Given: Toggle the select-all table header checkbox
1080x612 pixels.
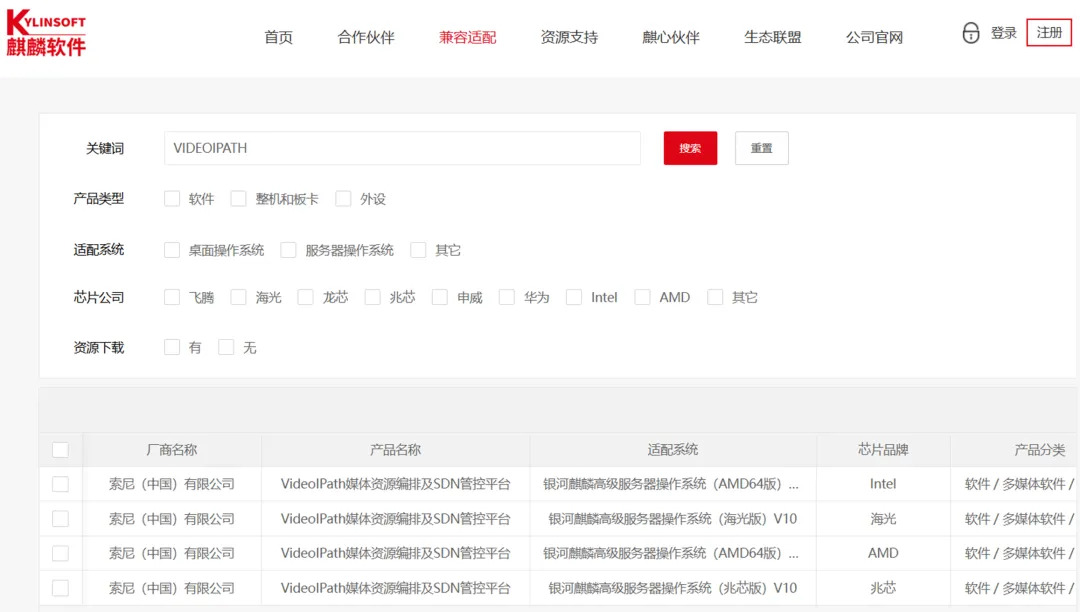Looking at the screenshot, I should pos(61,450).
